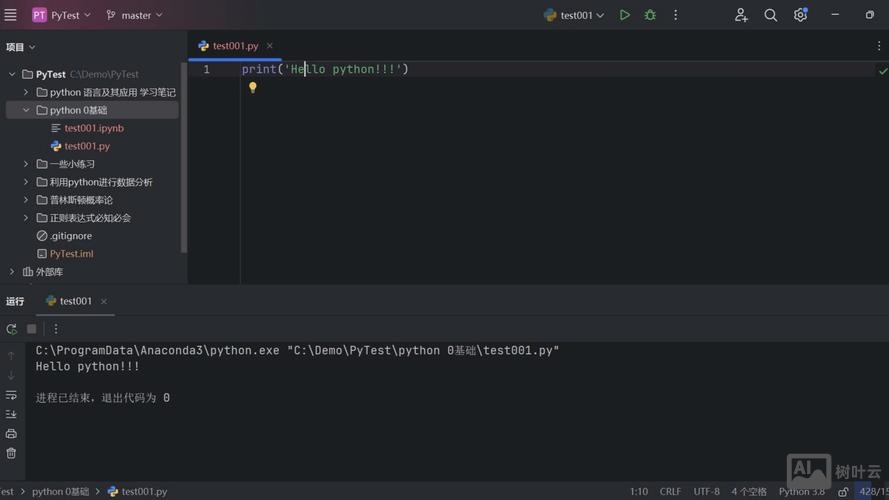Click the print icon in Run panel
Screen dimensions: 889x500
click(x=12, y=434)
